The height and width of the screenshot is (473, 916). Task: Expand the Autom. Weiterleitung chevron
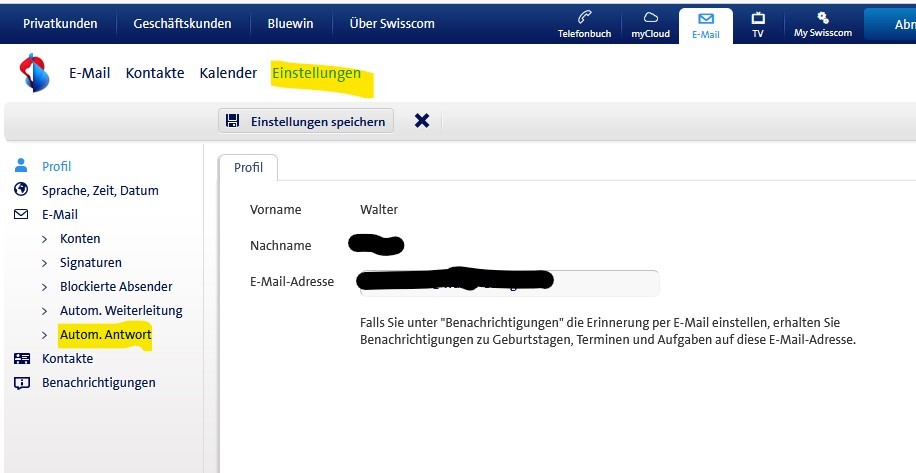pyautogui.click(x=44, y=311)
